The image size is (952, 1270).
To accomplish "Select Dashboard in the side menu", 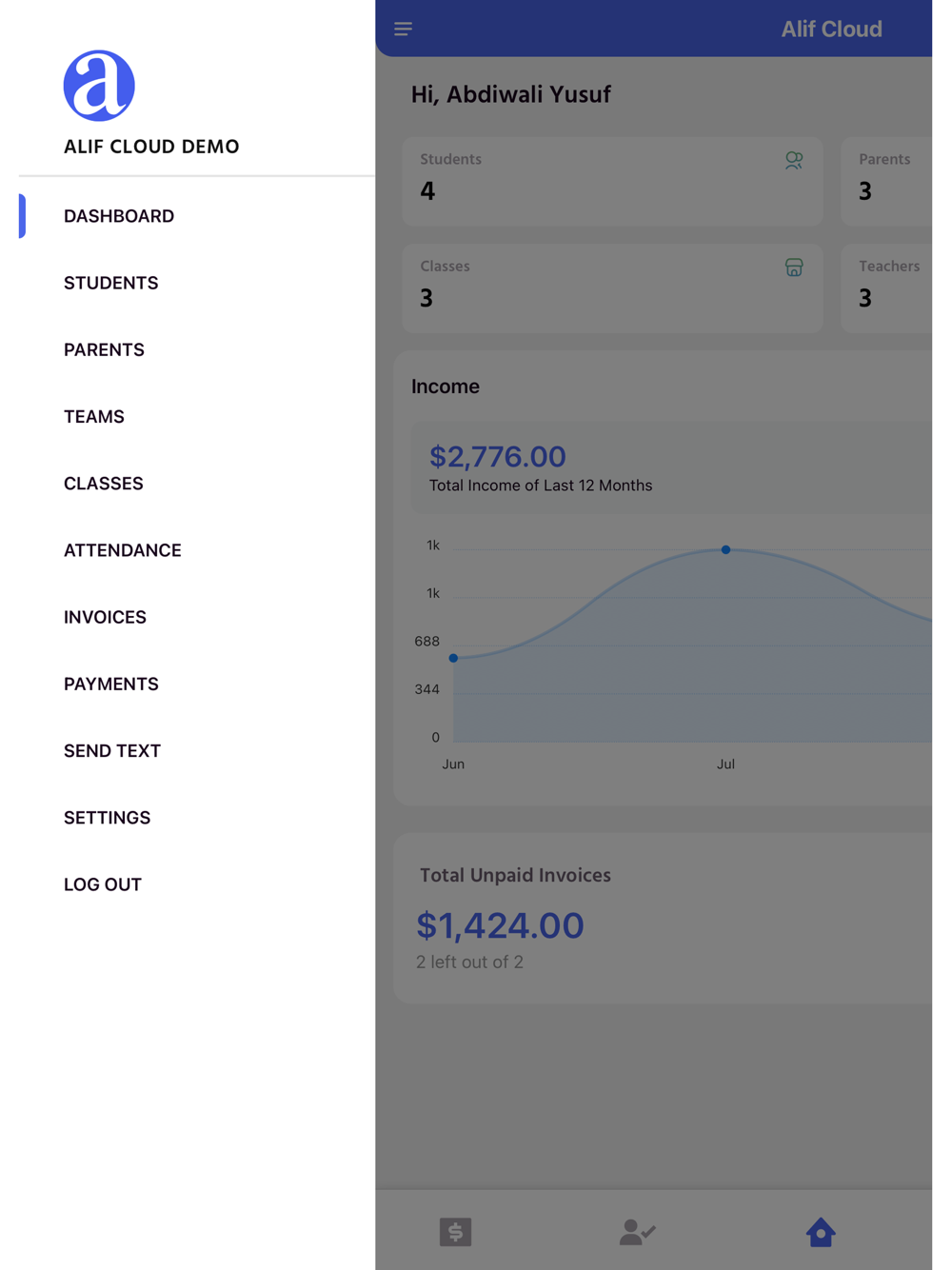I will [x=119, y=216].
